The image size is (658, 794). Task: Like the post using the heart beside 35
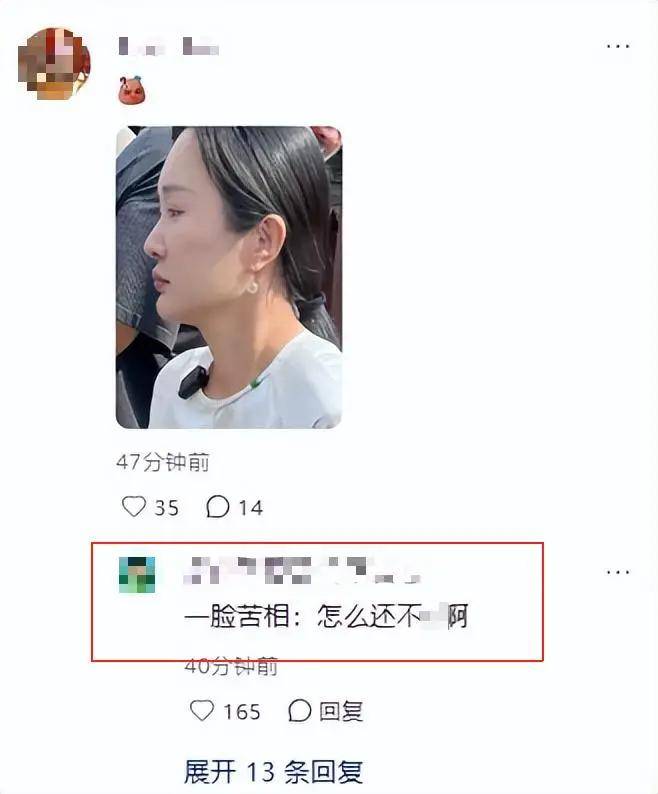(134, 506)
